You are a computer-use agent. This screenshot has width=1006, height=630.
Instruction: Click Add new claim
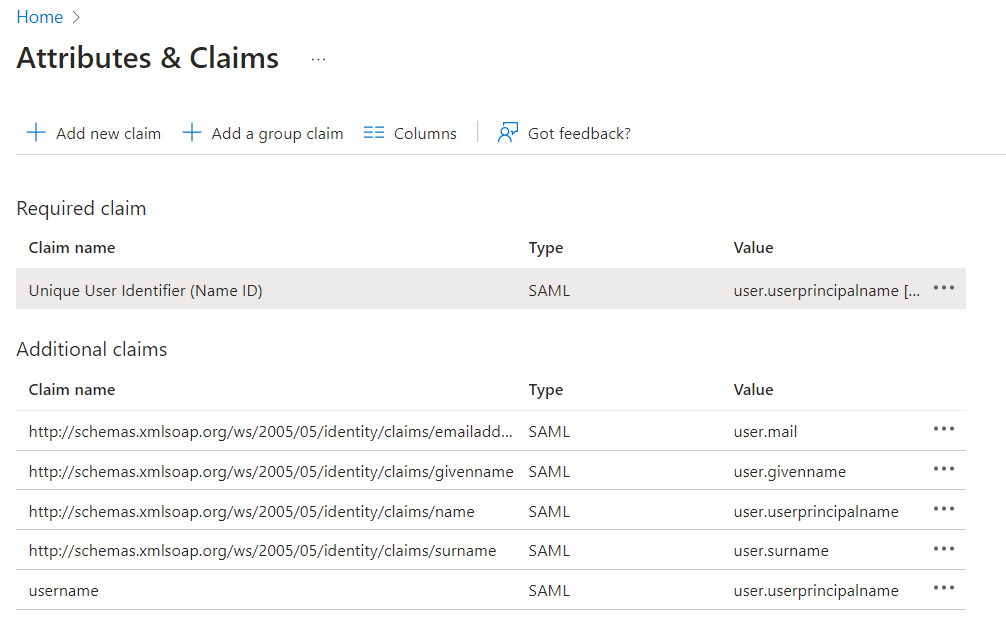pos(107,132)
